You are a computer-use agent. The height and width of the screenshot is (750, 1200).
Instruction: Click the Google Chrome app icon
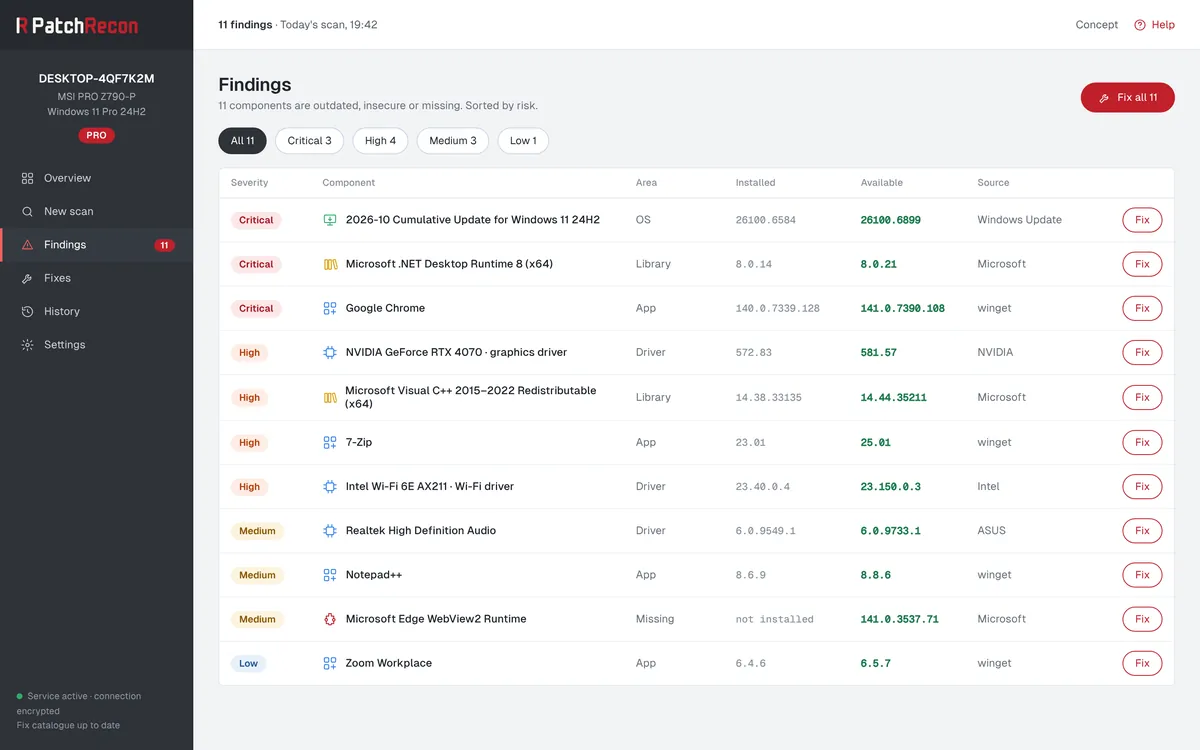330,308
